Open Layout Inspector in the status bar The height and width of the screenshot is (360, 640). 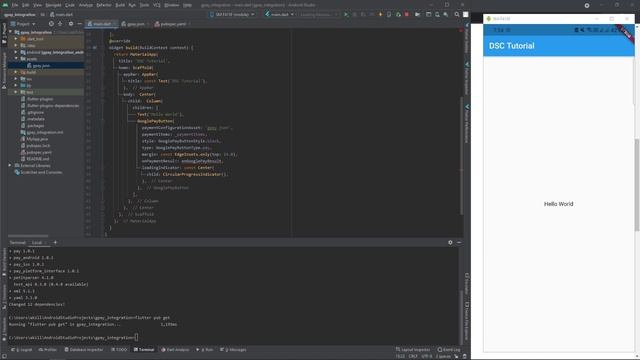(x=413, y=350)
